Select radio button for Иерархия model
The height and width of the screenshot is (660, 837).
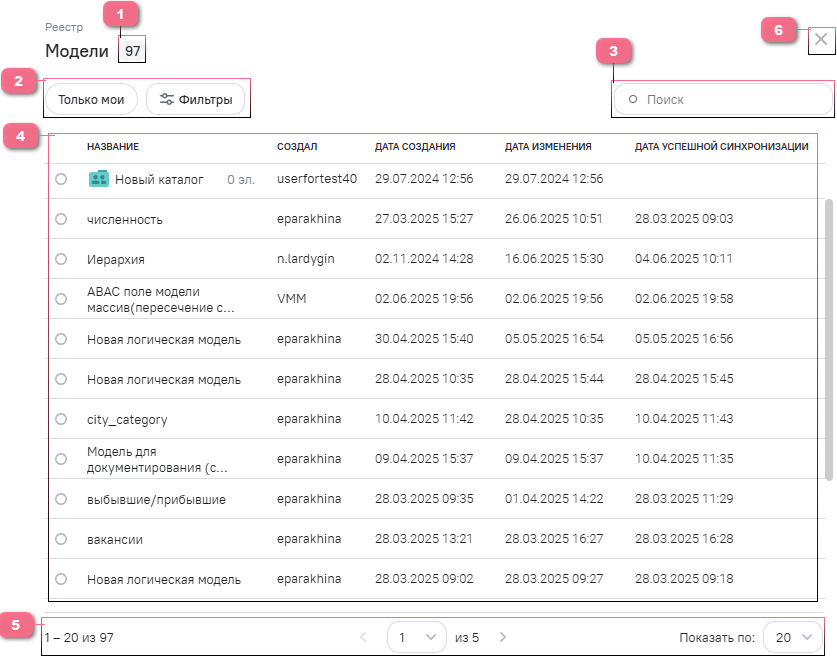[61, 259]
